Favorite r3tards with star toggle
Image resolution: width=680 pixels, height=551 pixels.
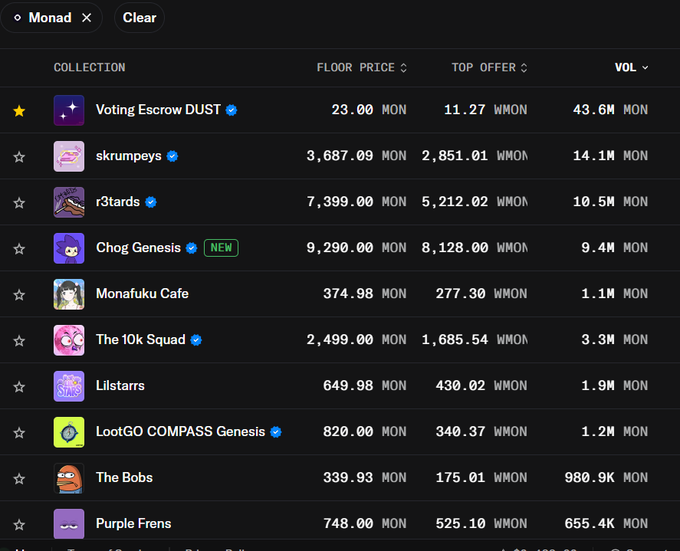(19, 203)
